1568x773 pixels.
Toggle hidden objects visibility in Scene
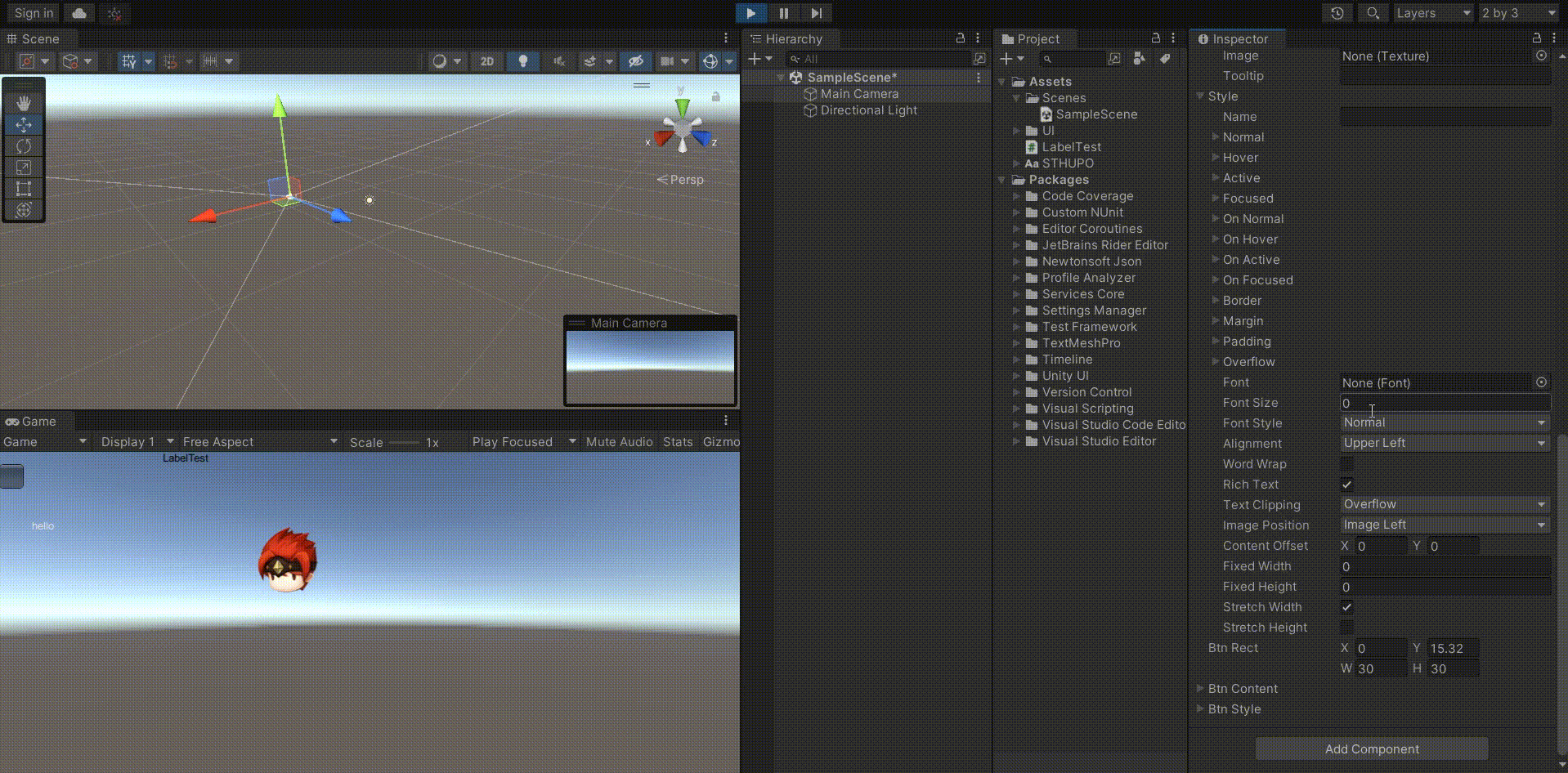click(635, 61)
